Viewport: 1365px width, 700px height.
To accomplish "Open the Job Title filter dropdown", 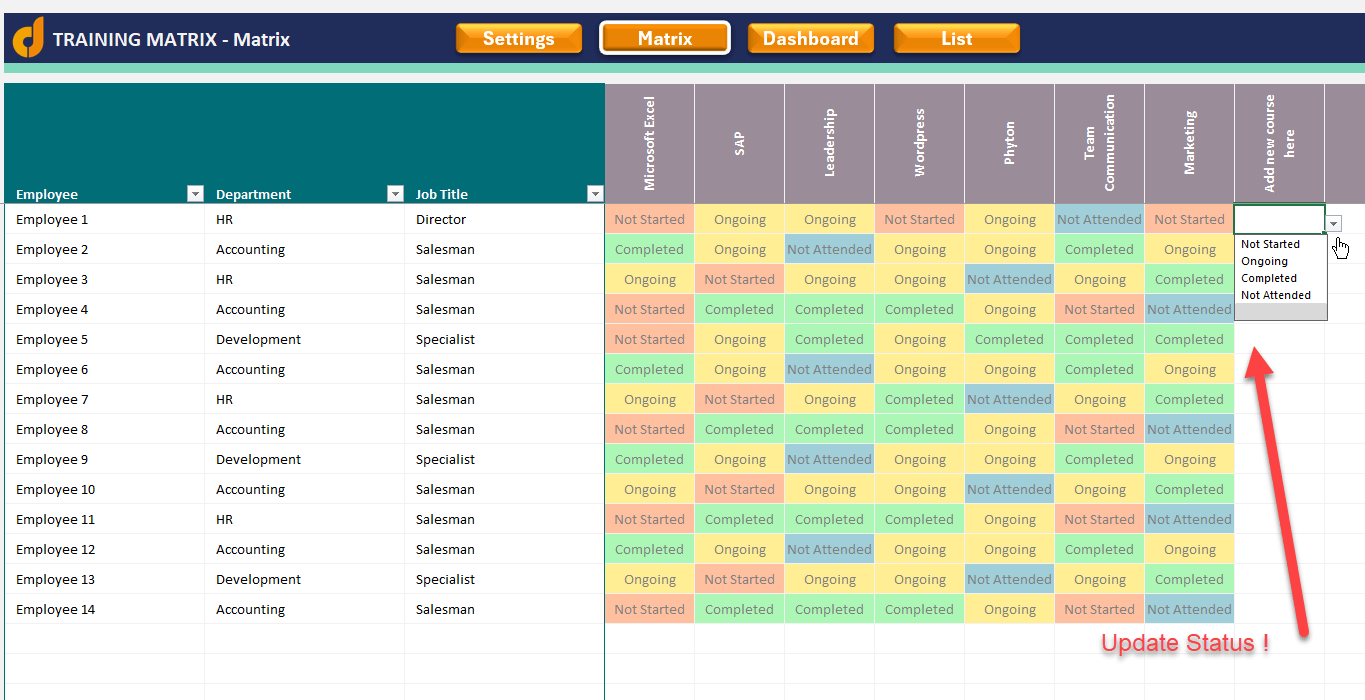I will click(595, 194).
